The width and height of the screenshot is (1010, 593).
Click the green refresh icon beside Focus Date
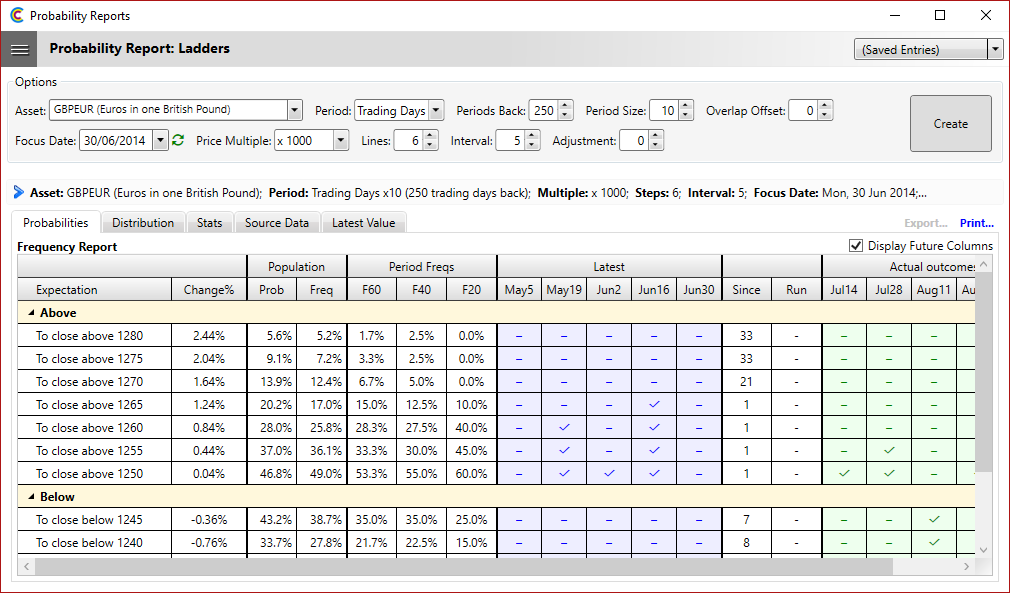point(178,141)
